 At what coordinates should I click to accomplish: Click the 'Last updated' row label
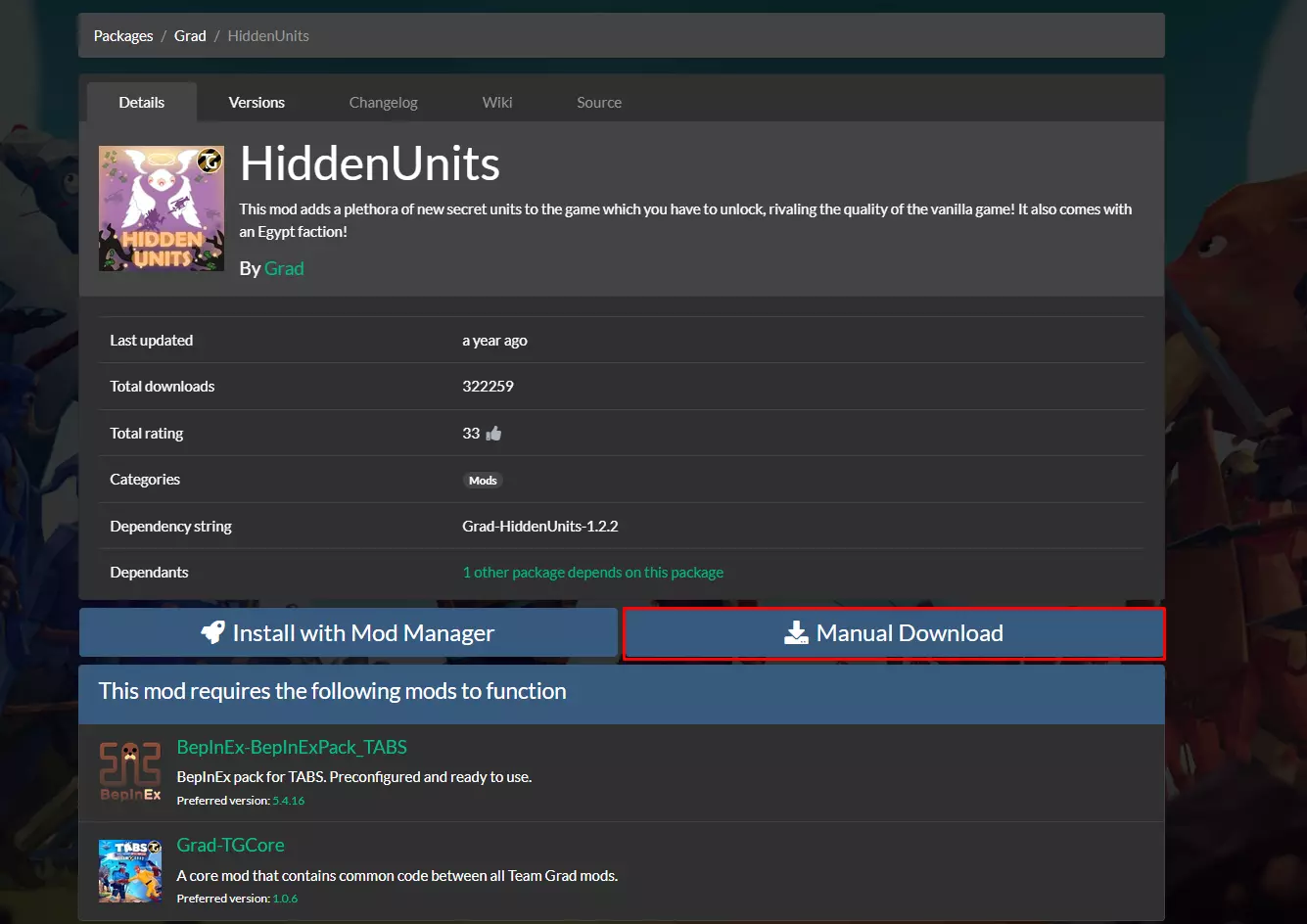point(152,340)
